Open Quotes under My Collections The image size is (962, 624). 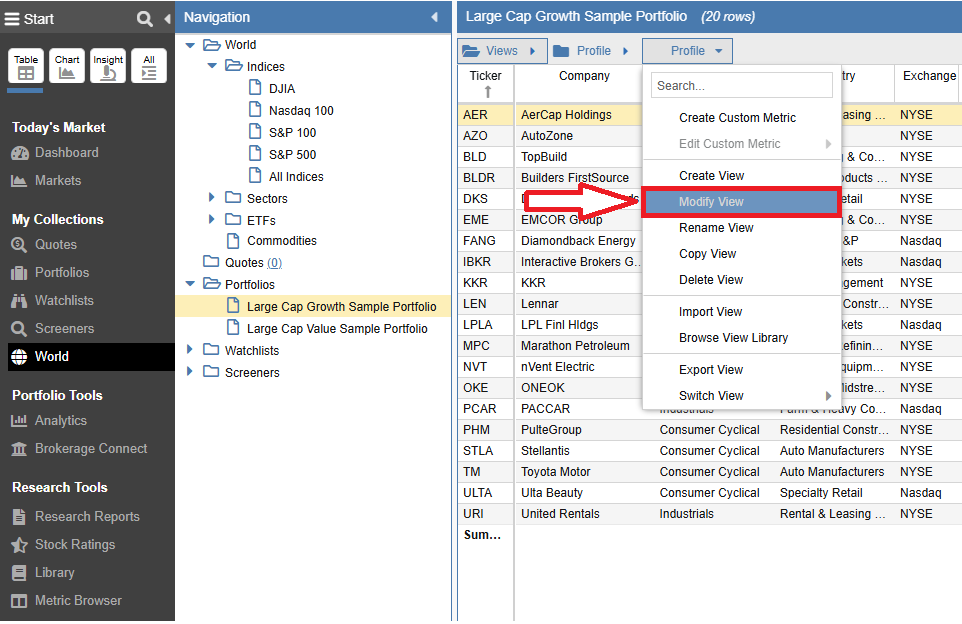[44, 244]
